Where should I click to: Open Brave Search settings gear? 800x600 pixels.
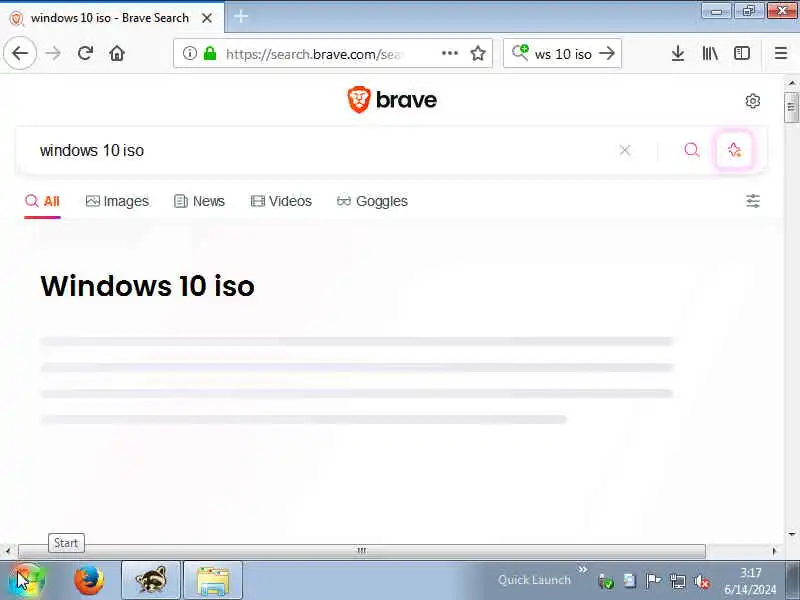point(753,101)
